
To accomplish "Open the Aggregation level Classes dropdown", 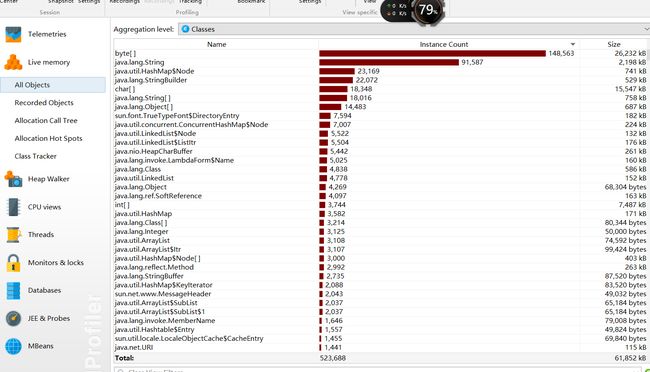I will [x=414, y=29].
